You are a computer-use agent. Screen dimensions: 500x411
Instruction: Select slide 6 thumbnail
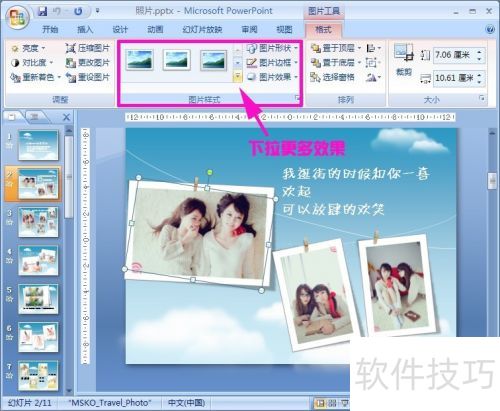point(38,337)
